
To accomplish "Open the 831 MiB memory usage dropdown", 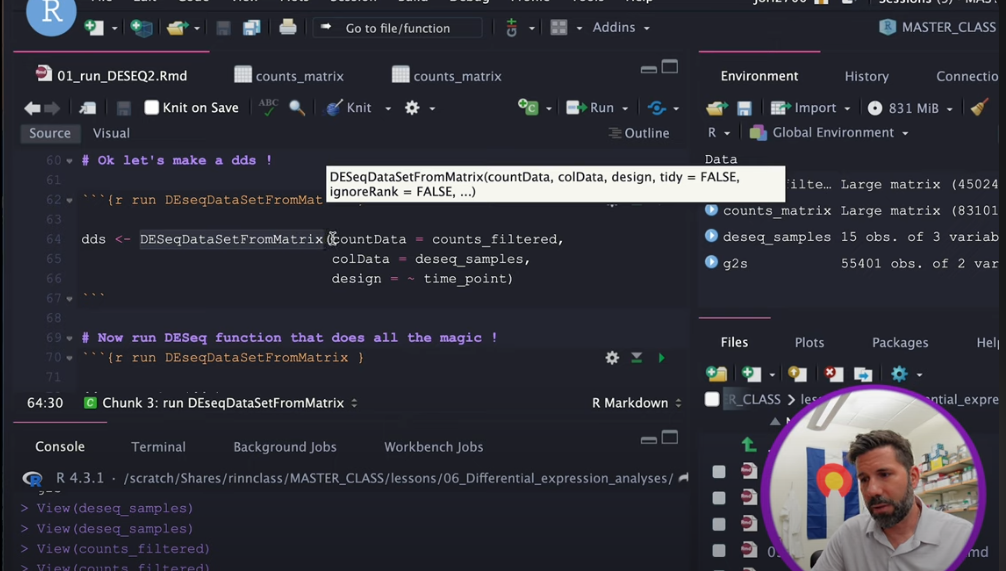I will coord(910,108).
